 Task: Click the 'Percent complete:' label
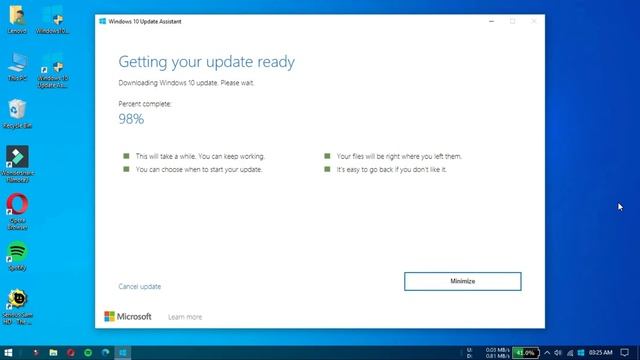tap(145, 104)
